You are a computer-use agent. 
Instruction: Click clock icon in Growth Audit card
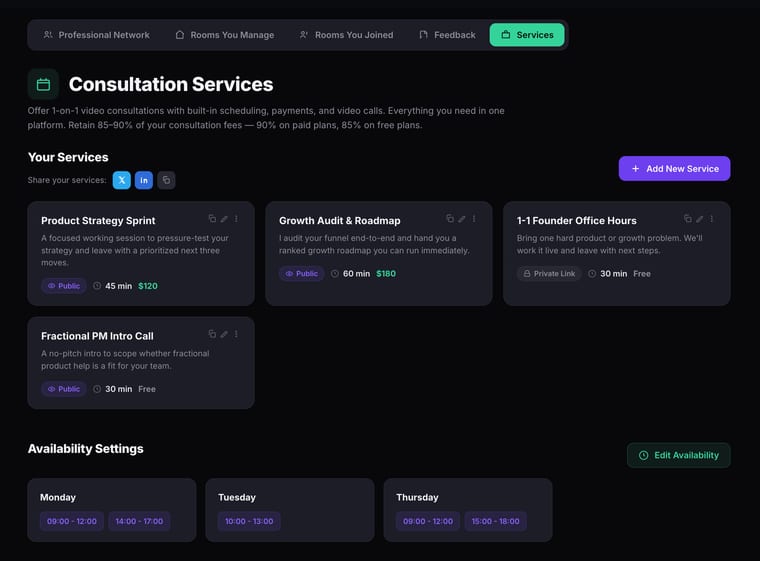[x=334, y=274]
